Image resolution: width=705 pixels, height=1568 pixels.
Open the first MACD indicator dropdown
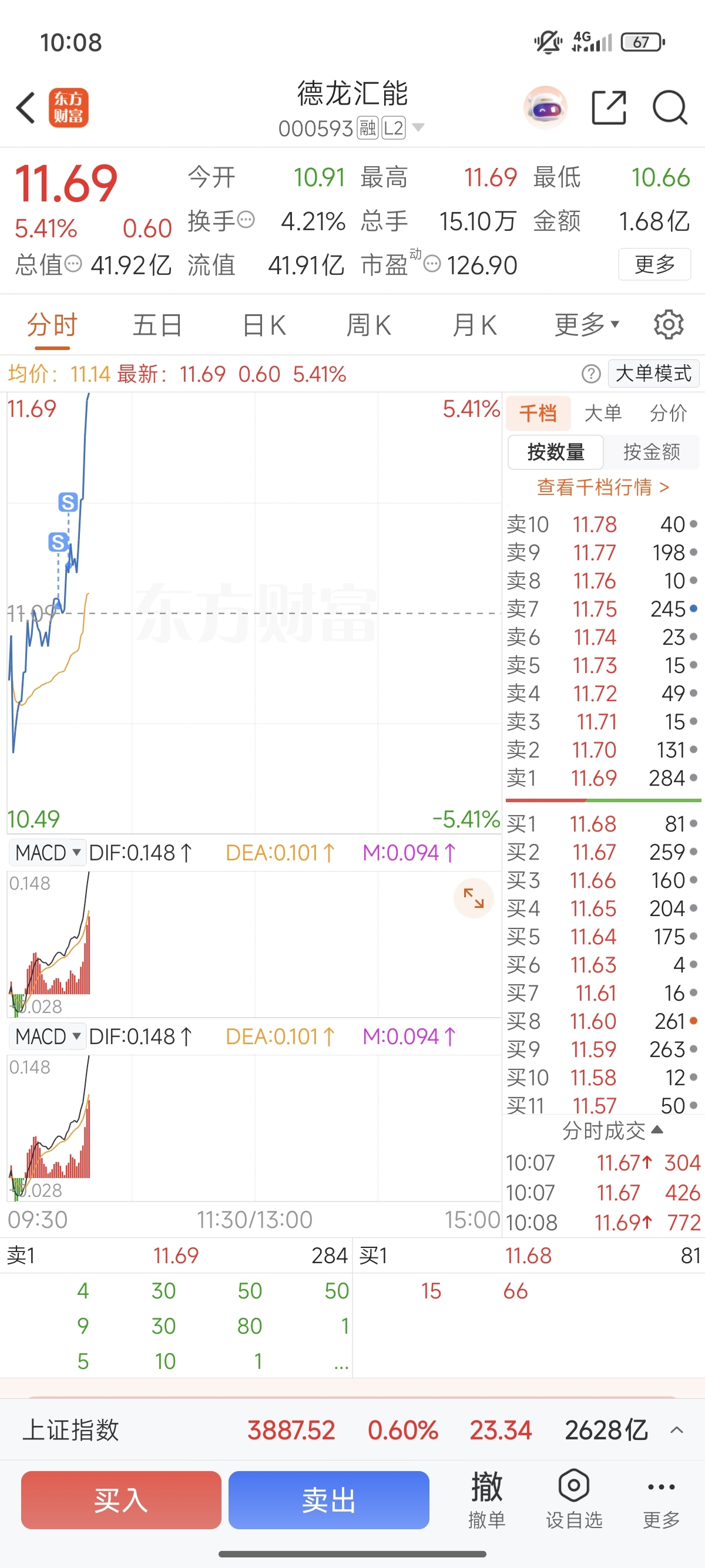[x=47, y=852]
